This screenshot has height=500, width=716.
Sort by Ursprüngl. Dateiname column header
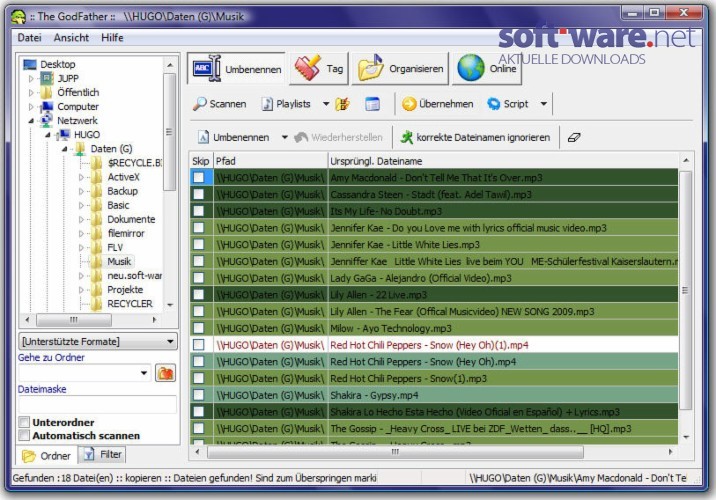click(503, 161)
